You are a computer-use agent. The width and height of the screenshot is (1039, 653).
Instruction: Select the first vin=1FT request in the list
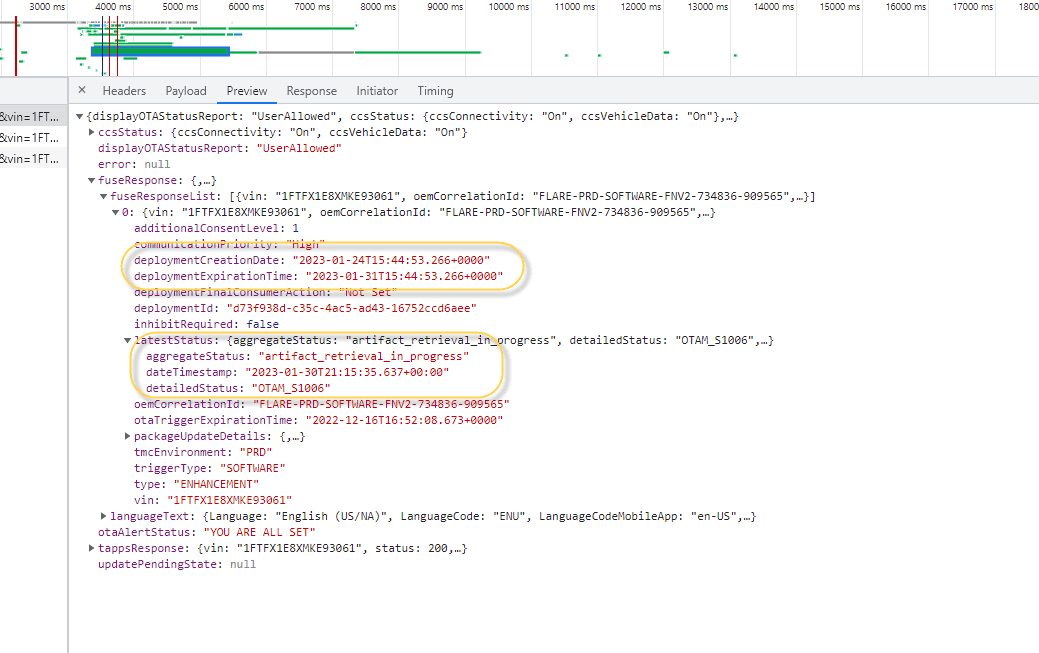pos(30,115)
